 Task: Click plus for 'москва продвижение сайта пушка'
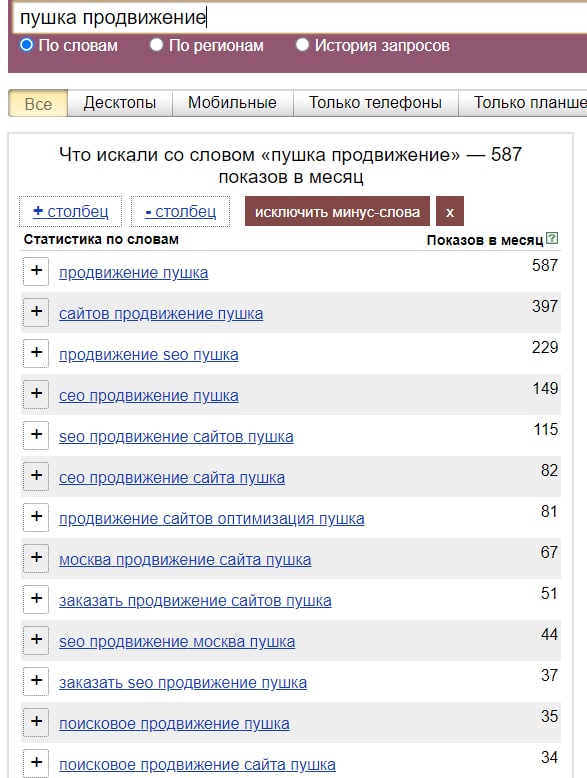[36, 558]
